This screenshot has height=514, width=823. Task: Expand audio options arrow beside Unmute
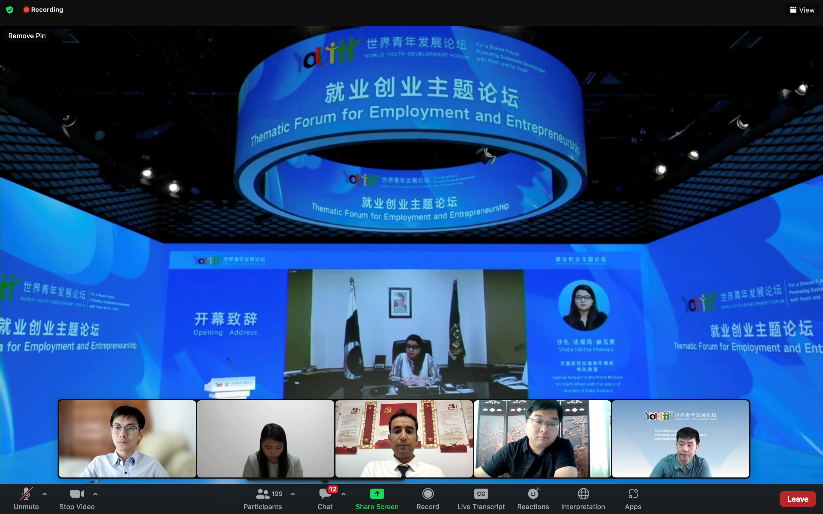pyautogui.click(x=45, y=494)
